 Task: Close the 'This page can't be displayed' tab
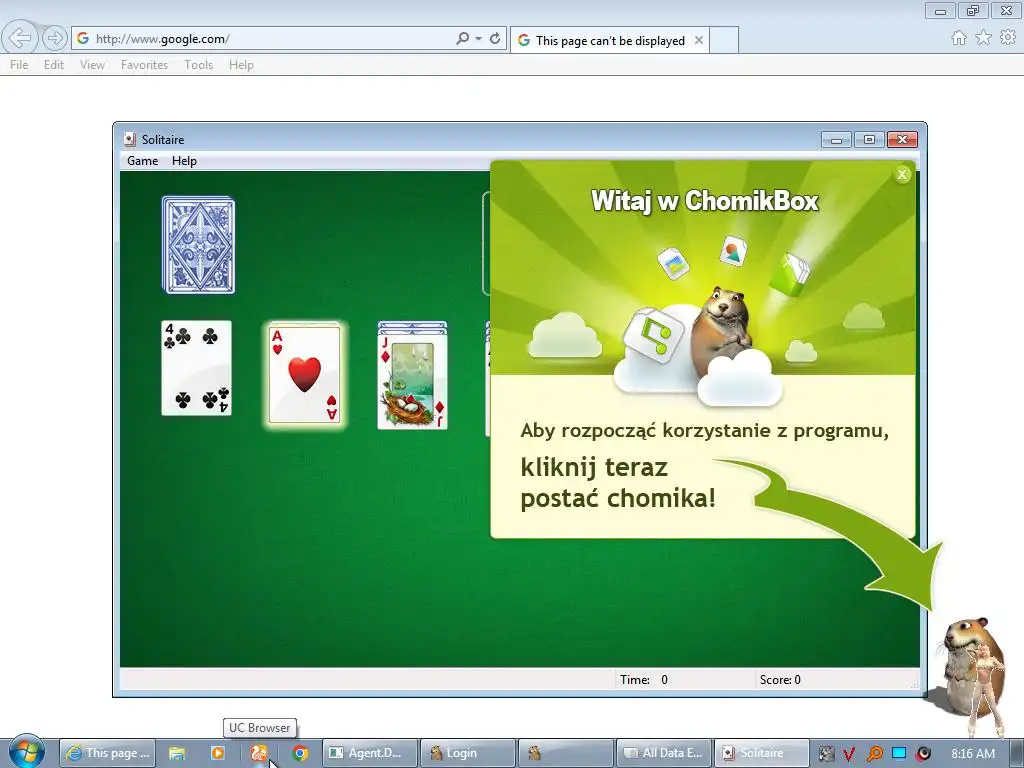699,40
